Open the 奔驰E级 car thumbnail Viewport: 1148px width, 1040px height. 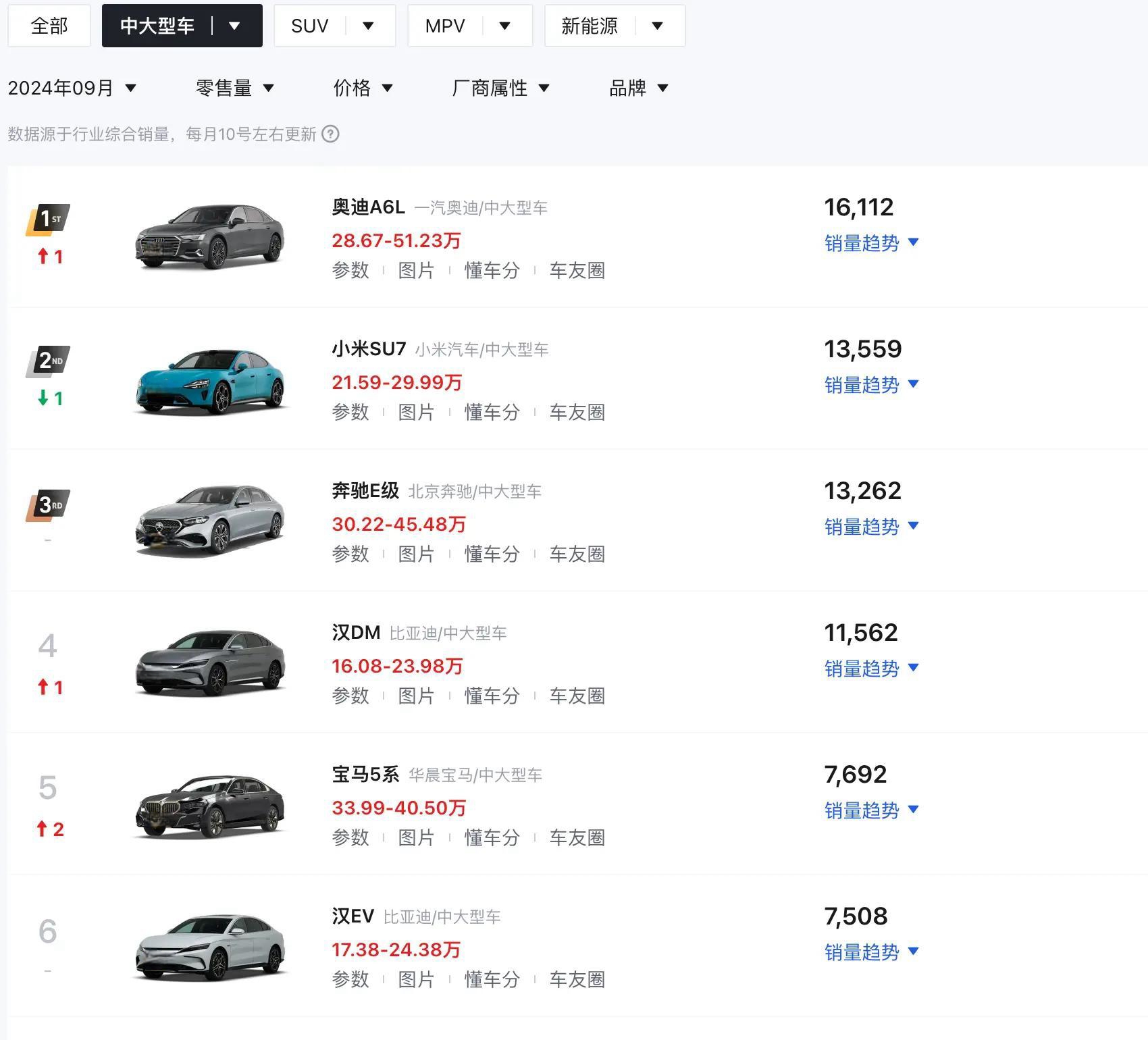pos(209,520)
